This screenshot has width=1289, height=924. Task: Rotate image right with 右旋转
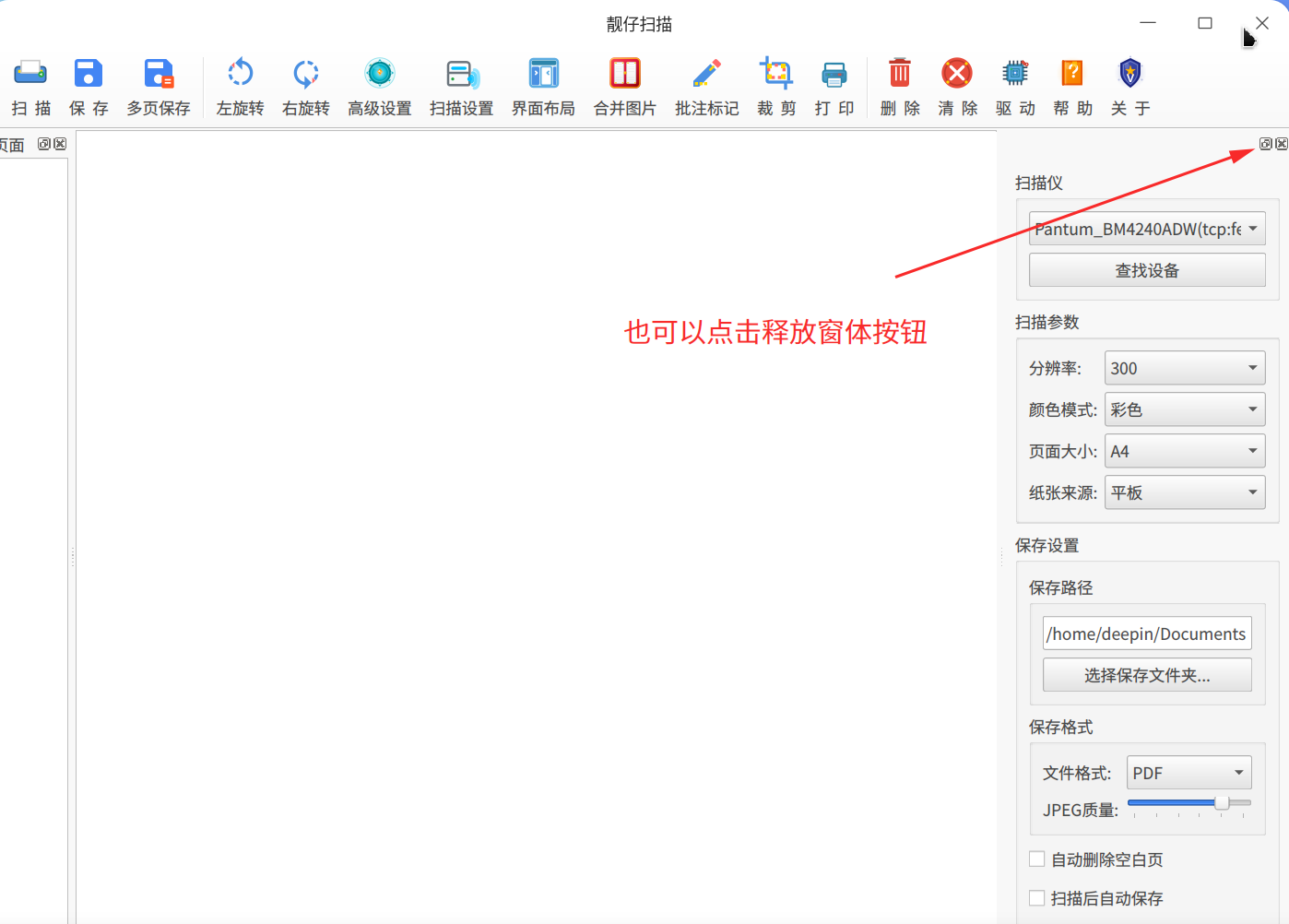tap(306, 74)
